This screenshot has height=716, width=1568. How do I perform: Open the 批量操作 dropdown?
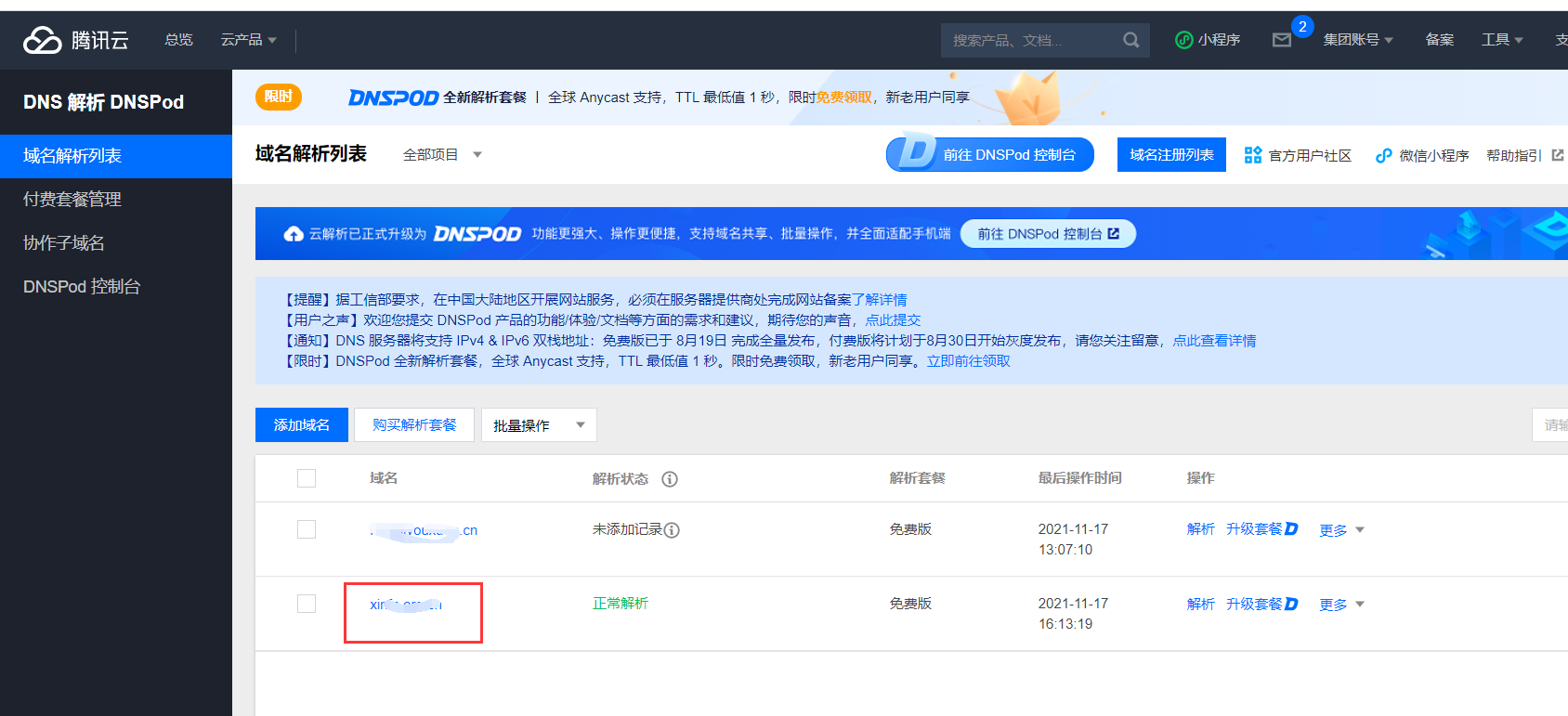coord(539,425)
